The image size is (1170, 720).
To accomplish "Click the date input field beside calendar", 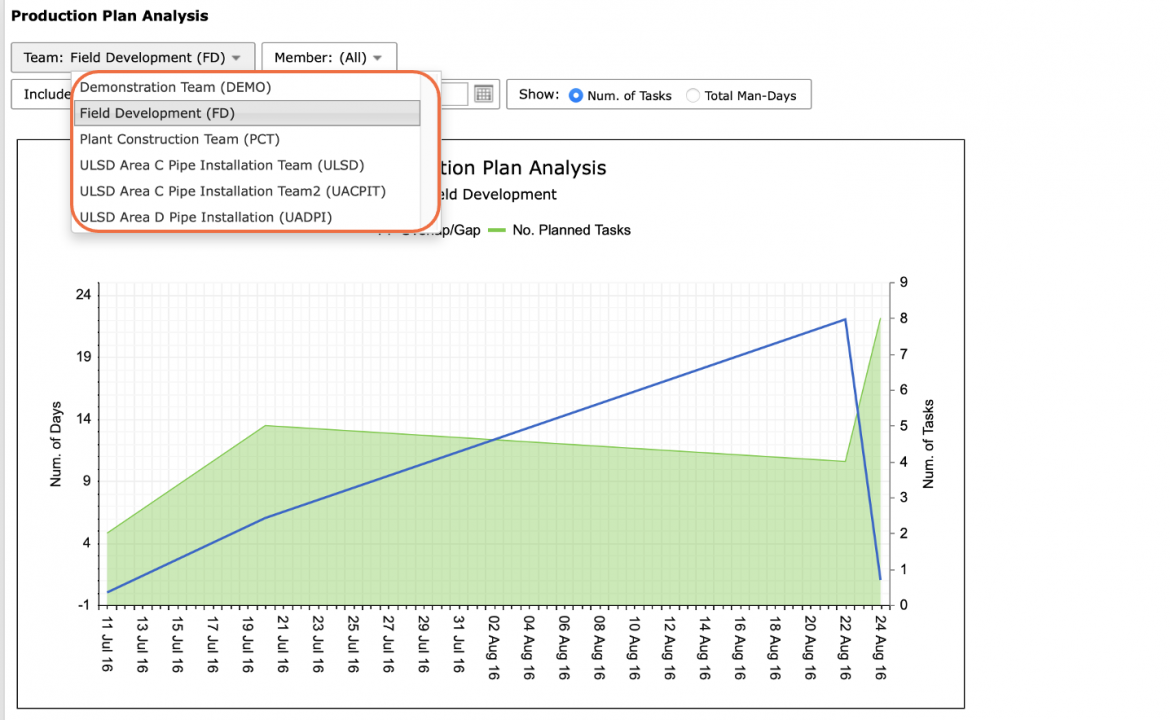I will (x=454, y=94).
